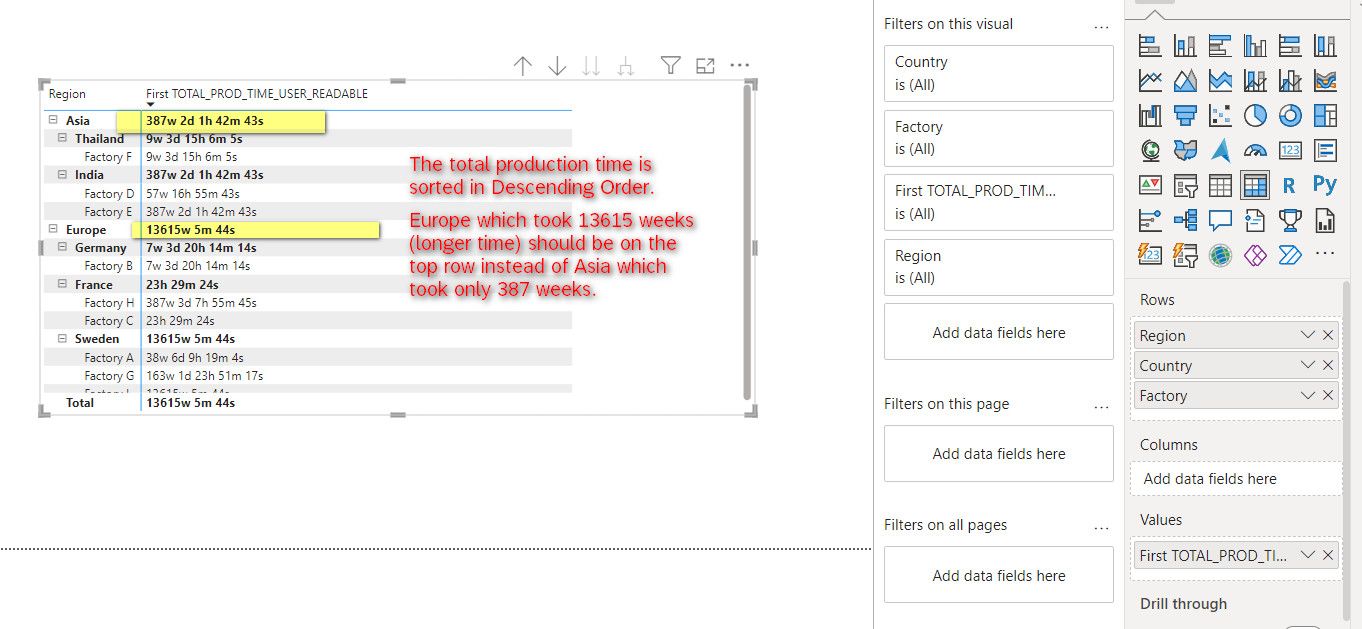Collapse the India row
Image resolution: width=1362 pixels, height=629 pixels.
(61, 175)
